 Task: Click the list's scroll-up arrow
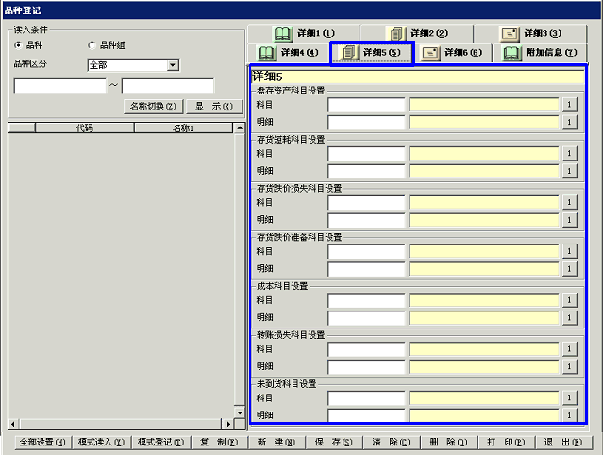[x=239, y=128]
